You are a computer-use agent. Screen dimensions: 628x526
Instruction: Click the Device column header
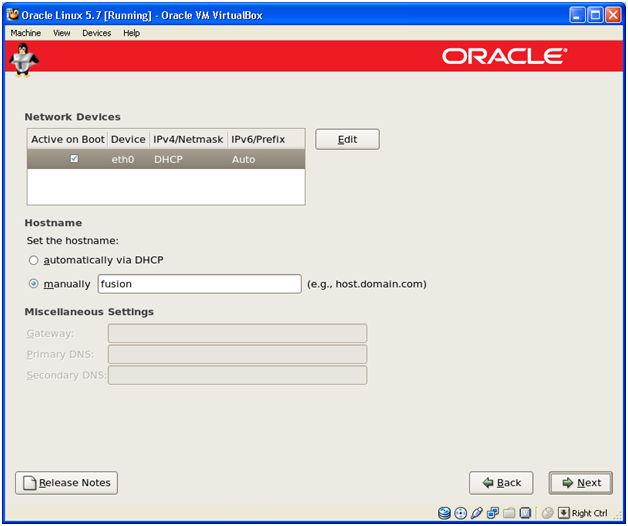coord(128,139)
